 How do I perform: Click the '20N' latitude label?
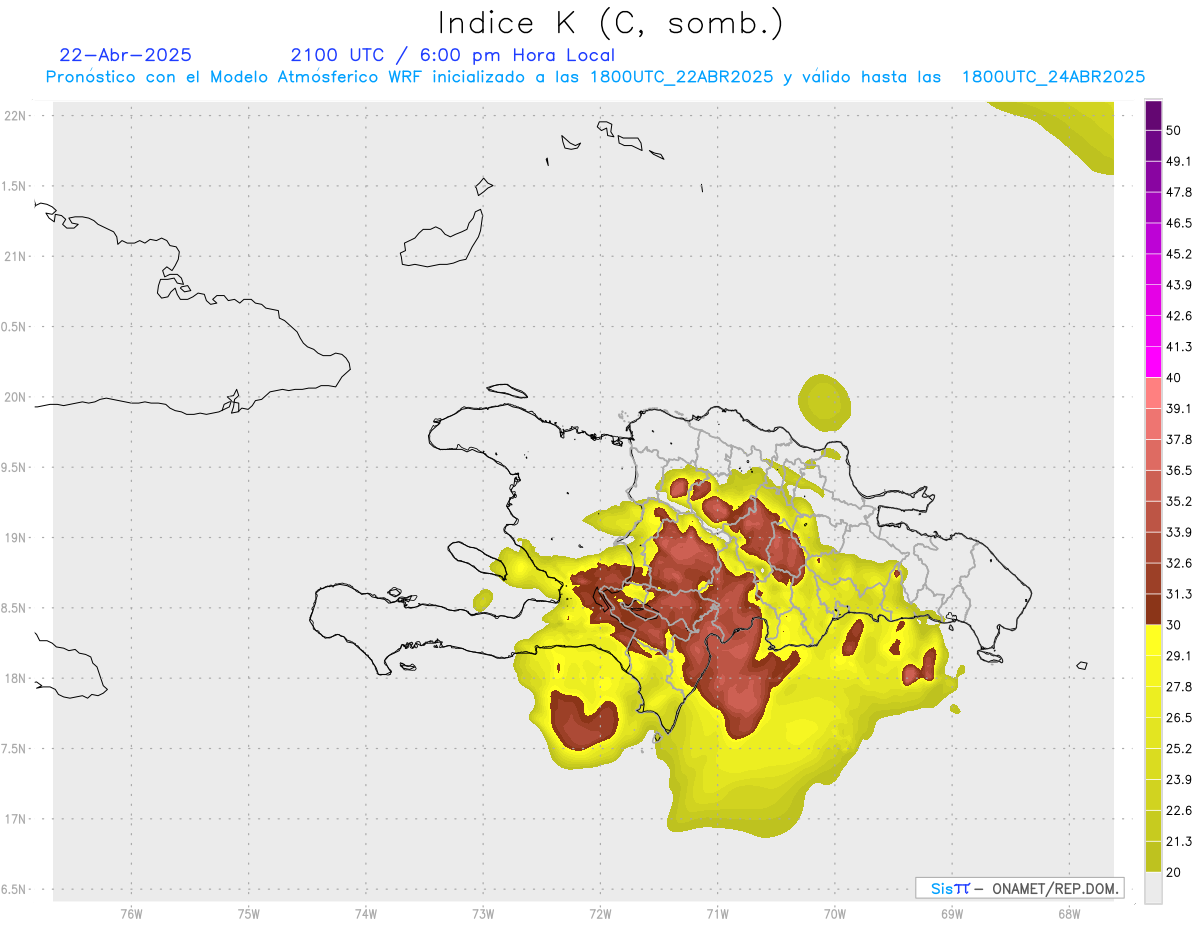coord(16,397)
